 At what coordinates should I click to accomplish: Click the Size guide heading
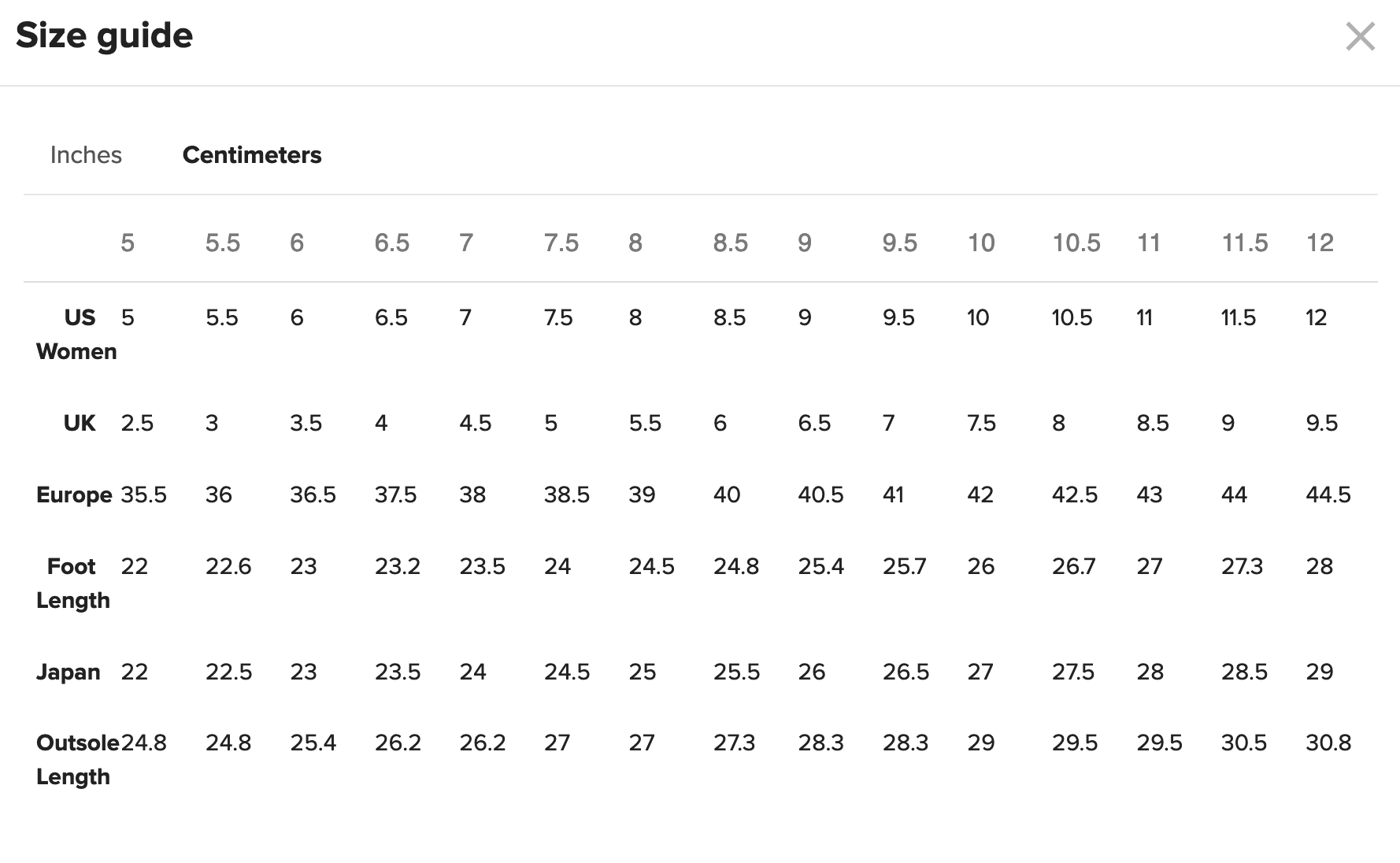click(104, 36)
